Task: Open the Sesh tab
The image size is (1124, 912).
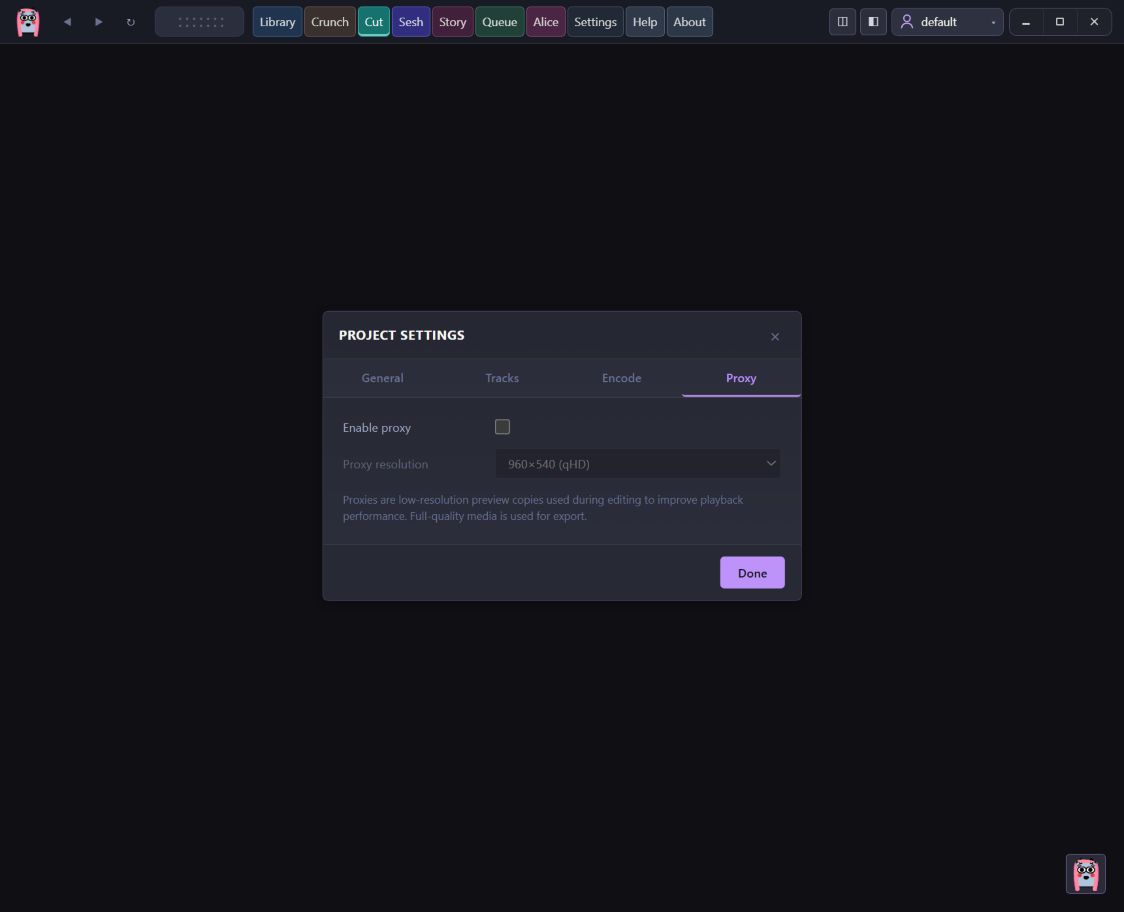Action: click(411, 22)
